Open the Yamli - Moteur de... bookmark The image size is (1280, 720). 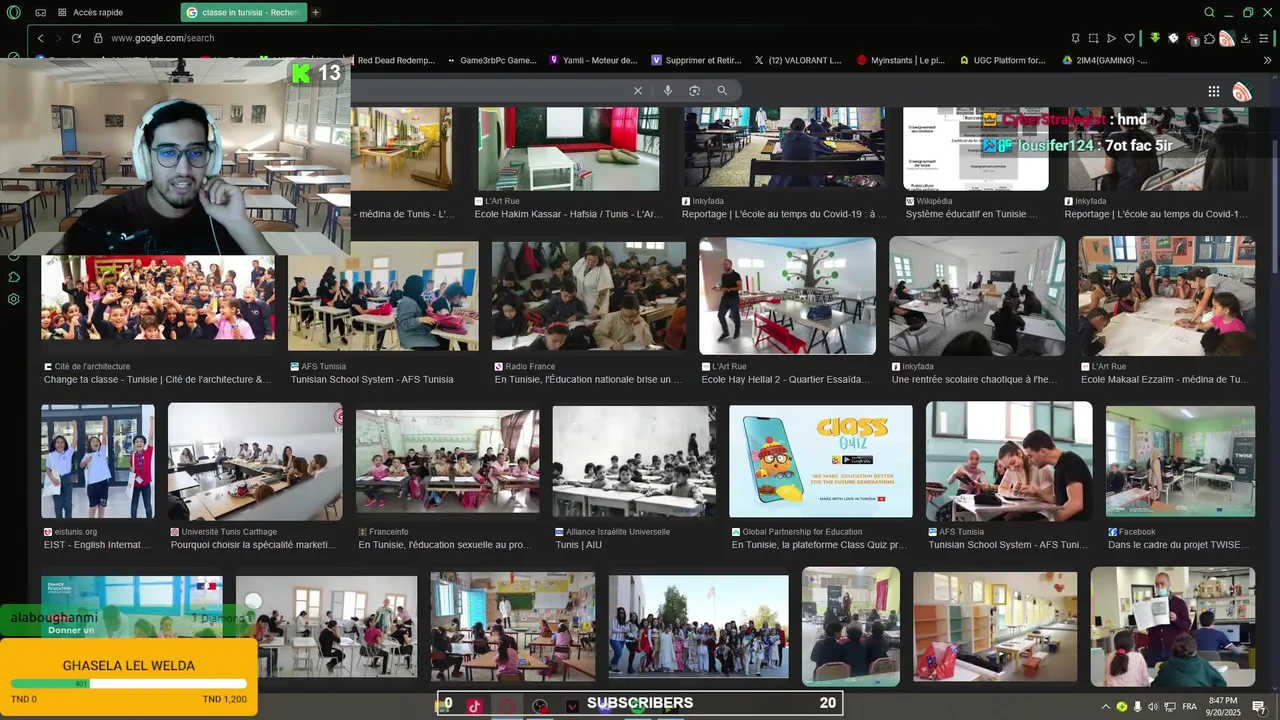[593, 60]
